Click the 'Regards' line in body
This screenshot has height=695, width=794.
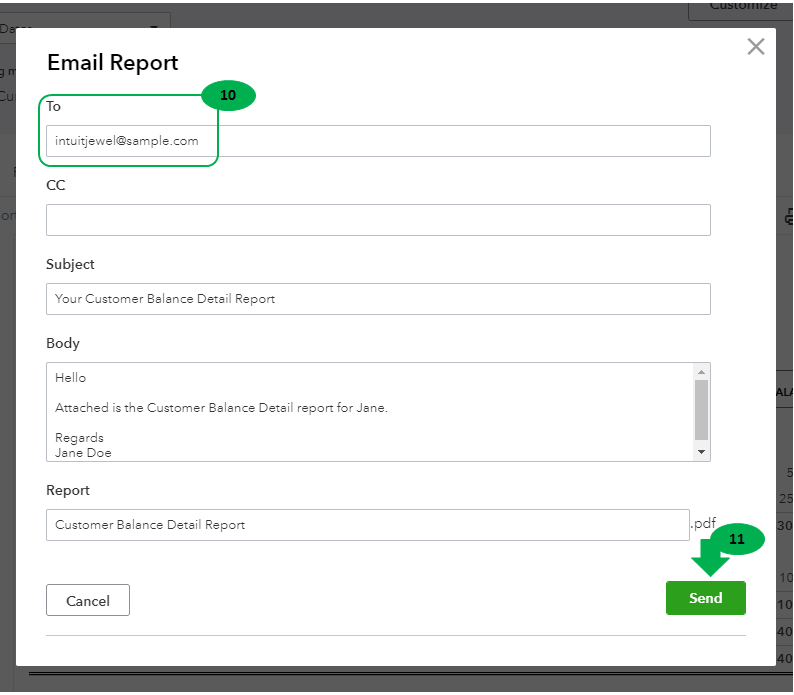79,438
